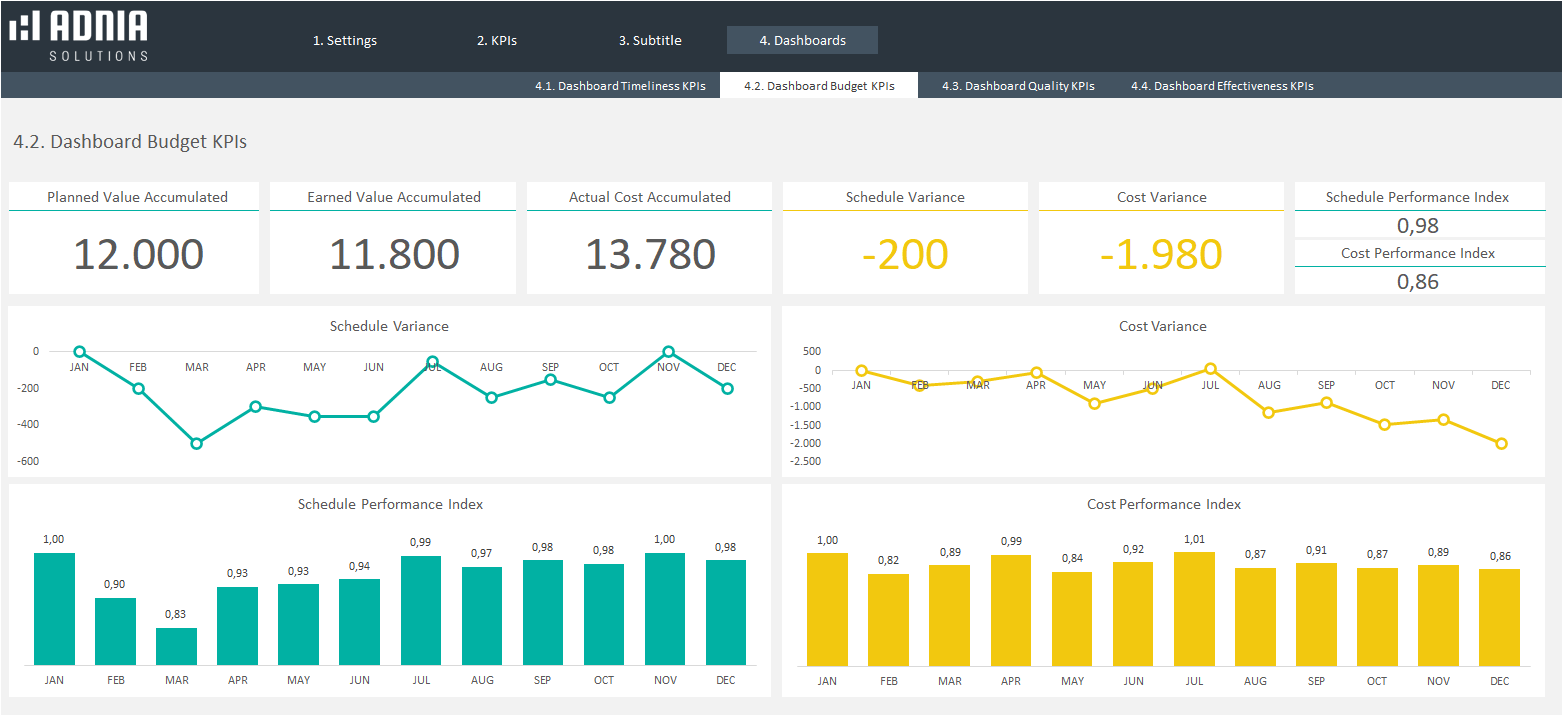
Task: Go to the 2. KPIs tab
Action: 496,40
